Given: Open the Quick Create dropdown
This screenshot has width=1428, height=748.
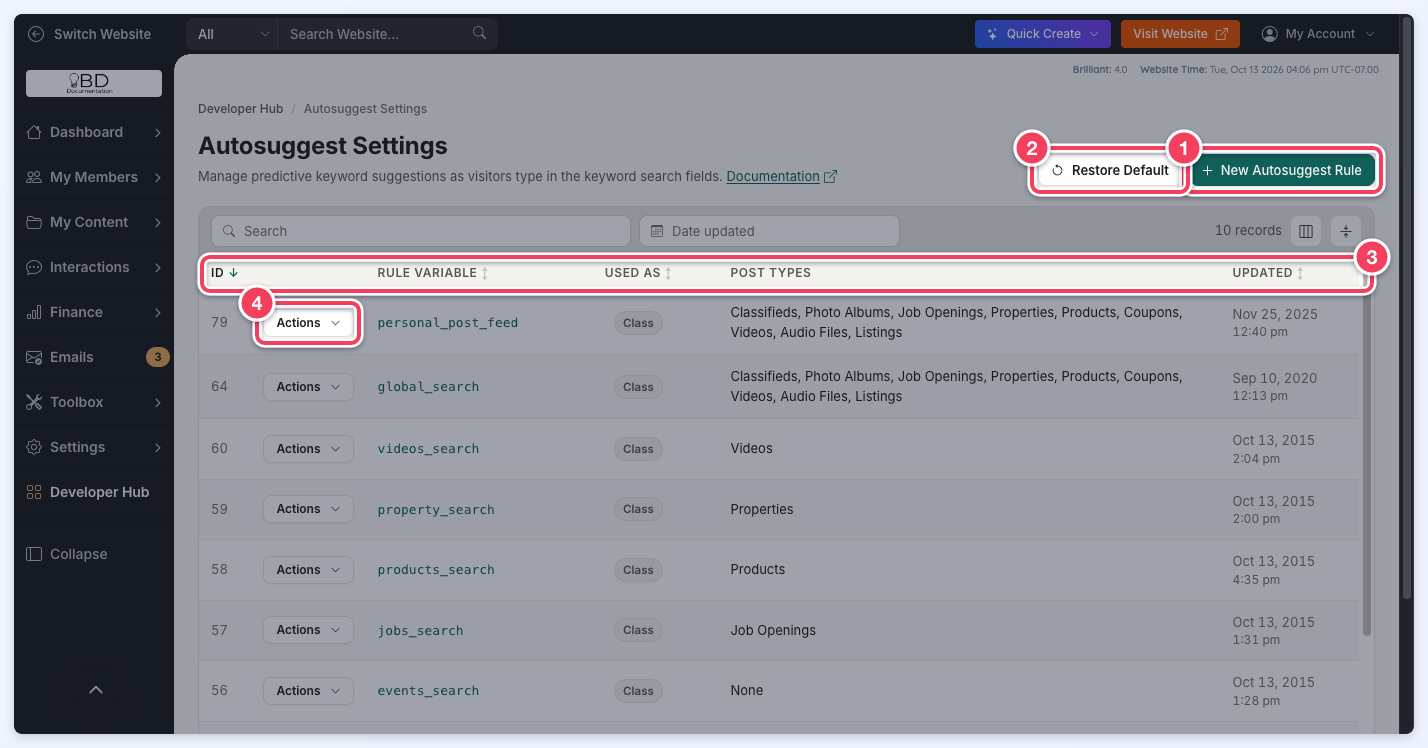Looking at the screenshot, I should (x=1043, y=34).
